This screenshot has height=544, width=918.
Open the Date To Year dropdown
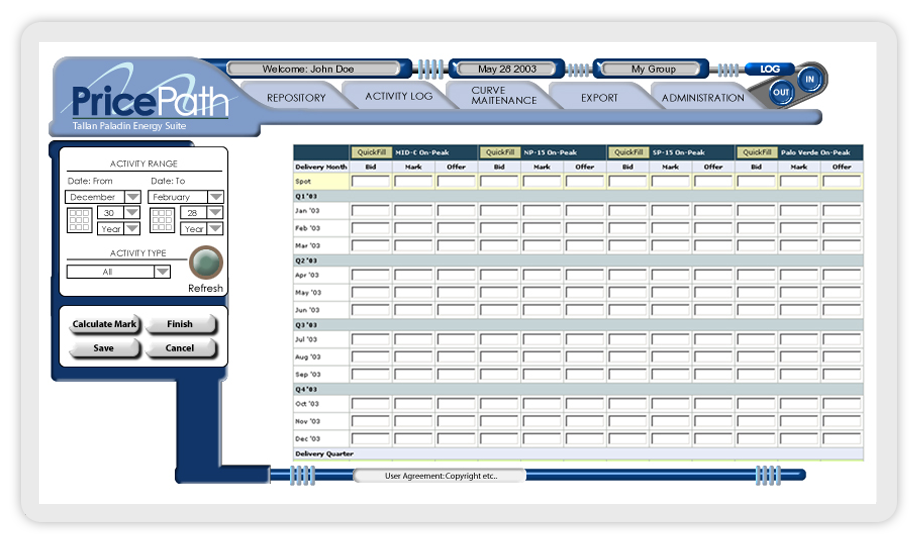tap(215, 228)
